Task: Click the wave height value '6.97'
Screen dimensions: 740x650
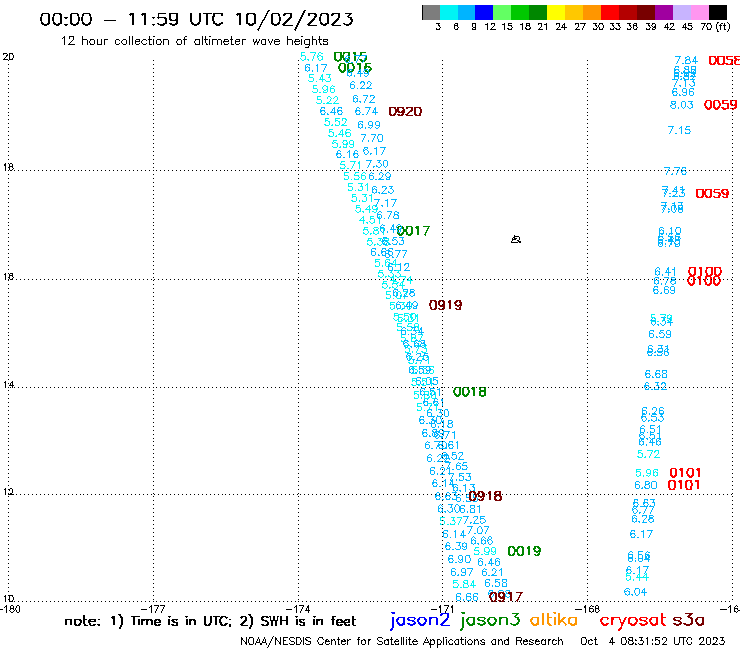Action: 462,573
